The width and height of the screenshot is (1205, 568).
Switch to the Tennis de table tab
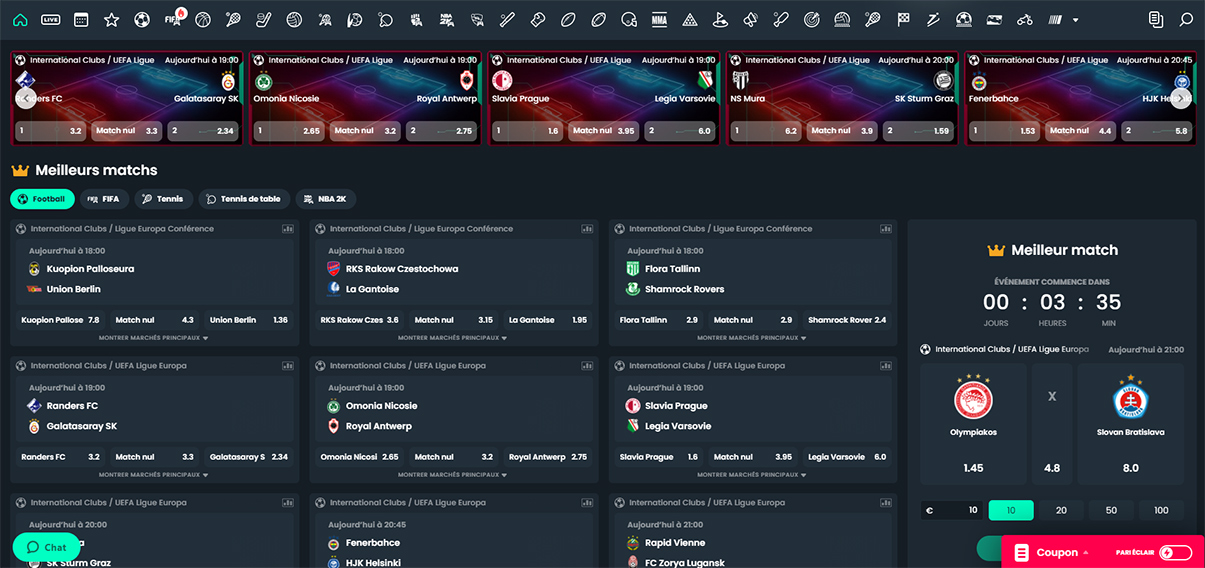[244, 199]
